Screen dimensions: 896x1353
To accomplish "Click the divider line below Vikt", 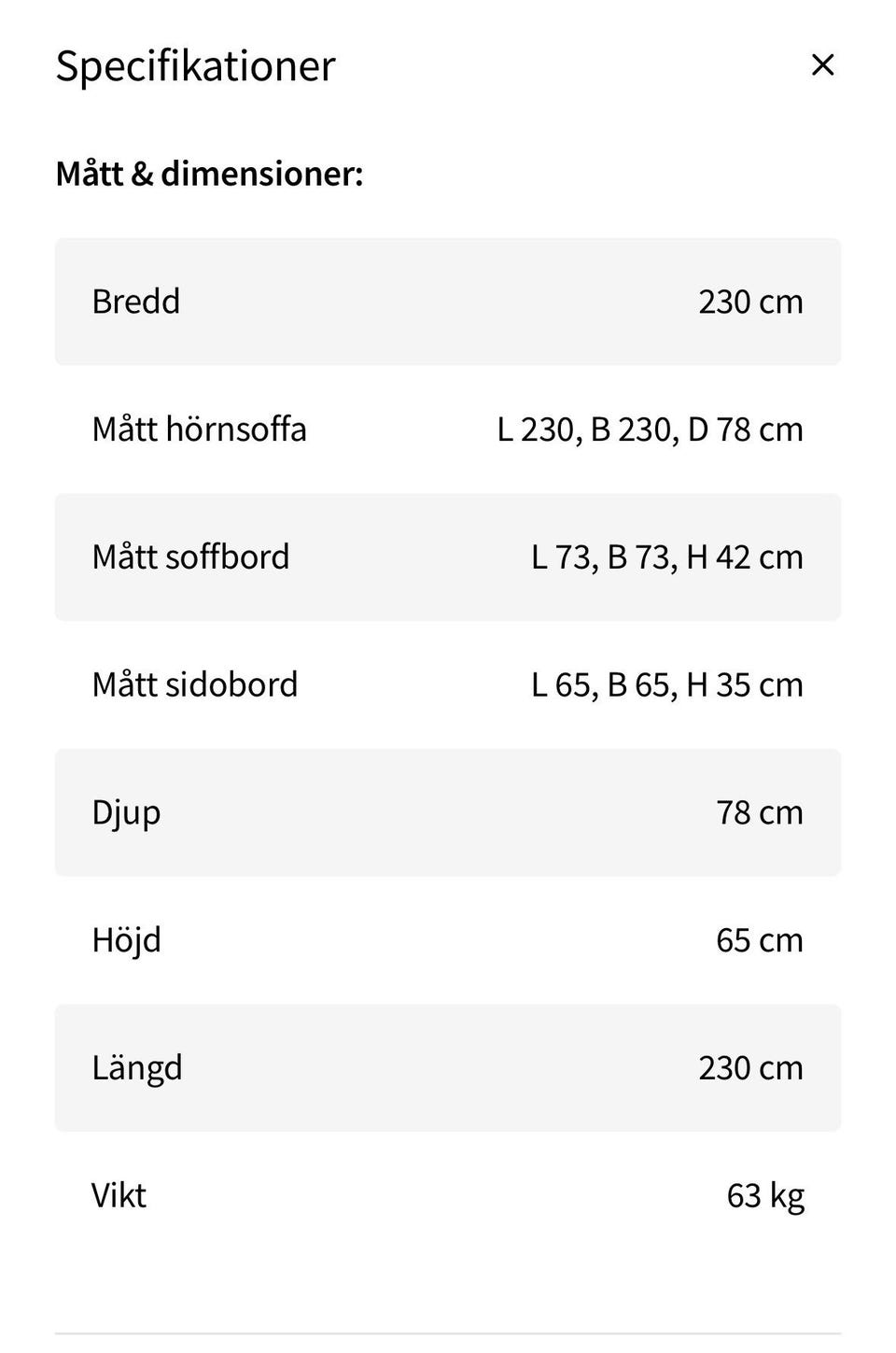I will click(448, 1333).
